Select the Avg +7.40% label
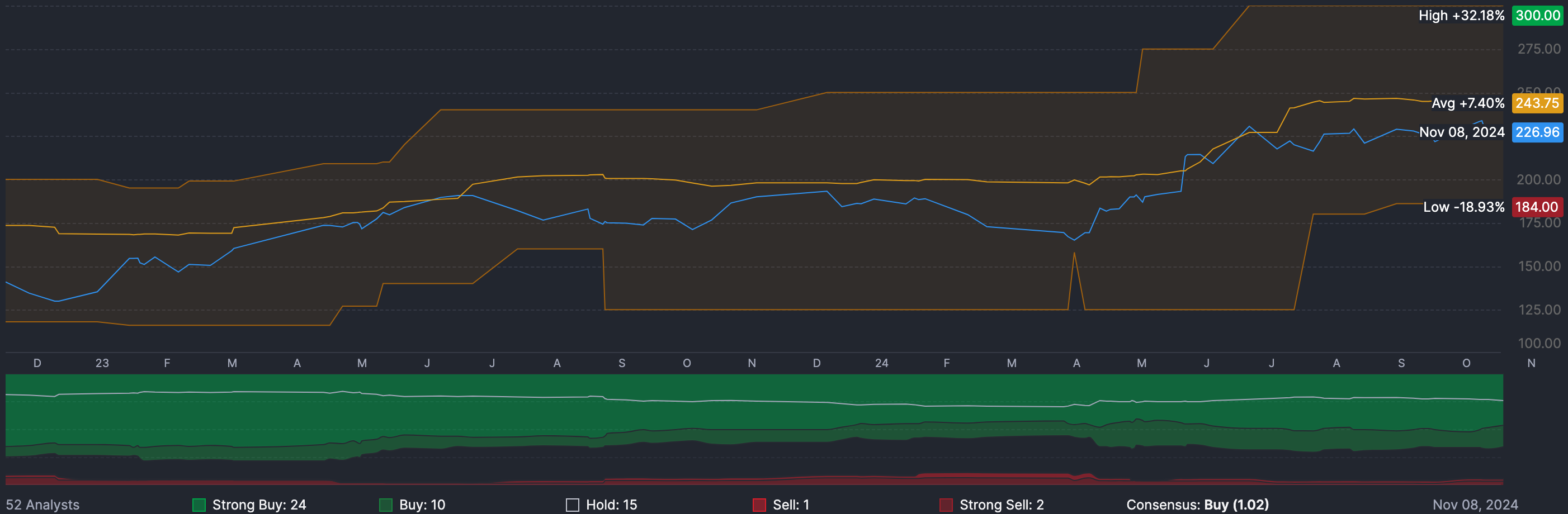 click(1467, 103)
